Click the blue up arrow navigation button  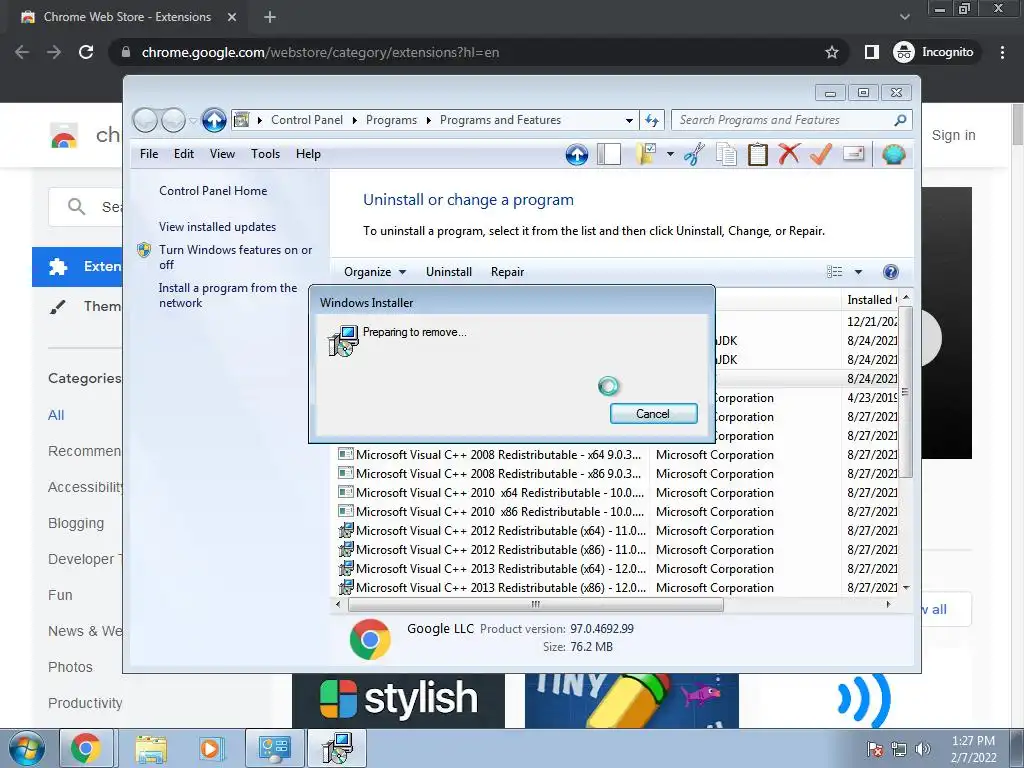(x=214, y=120)
